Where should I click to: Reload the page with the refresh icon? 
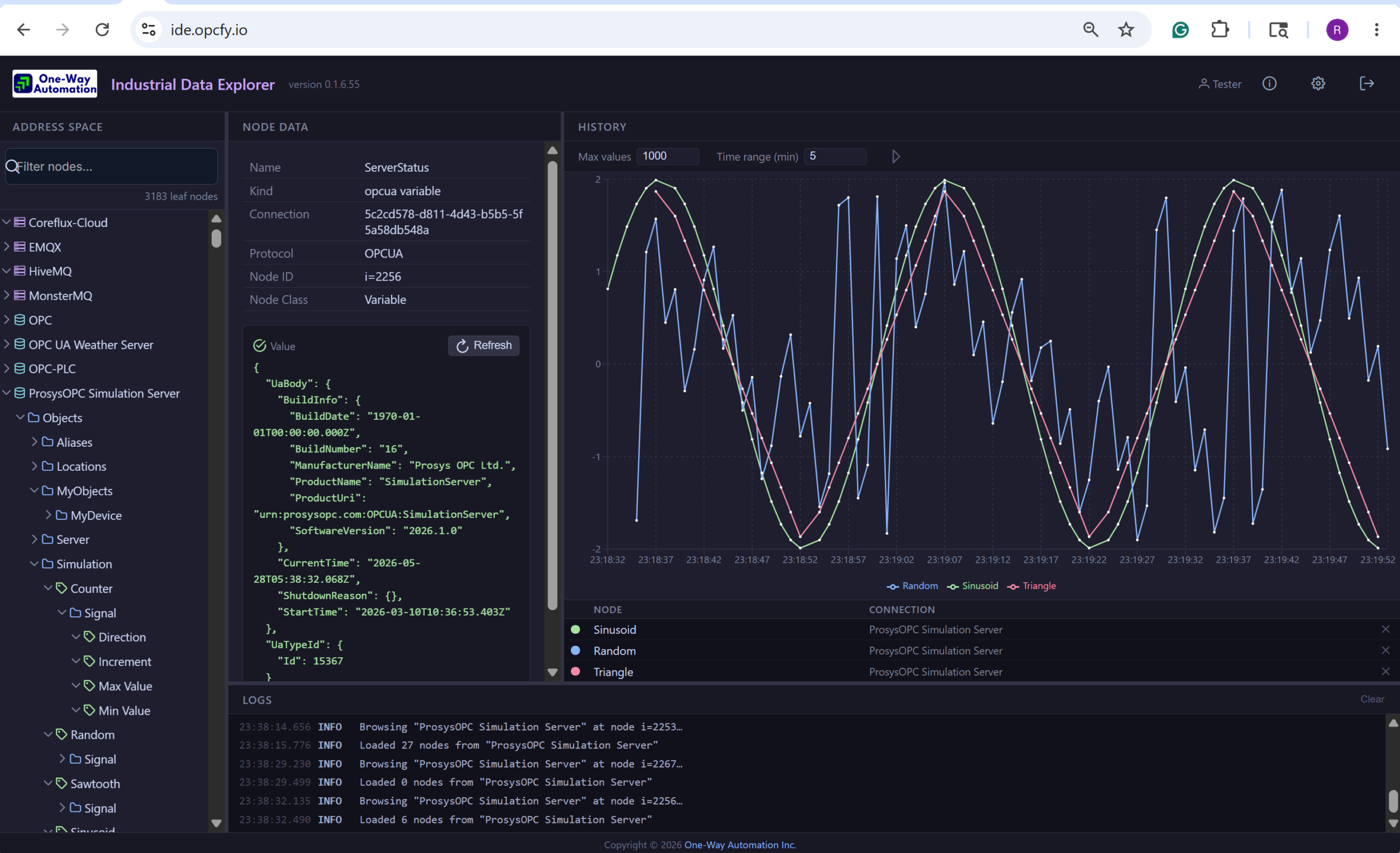pyautogui.click(x=102, y=30)
